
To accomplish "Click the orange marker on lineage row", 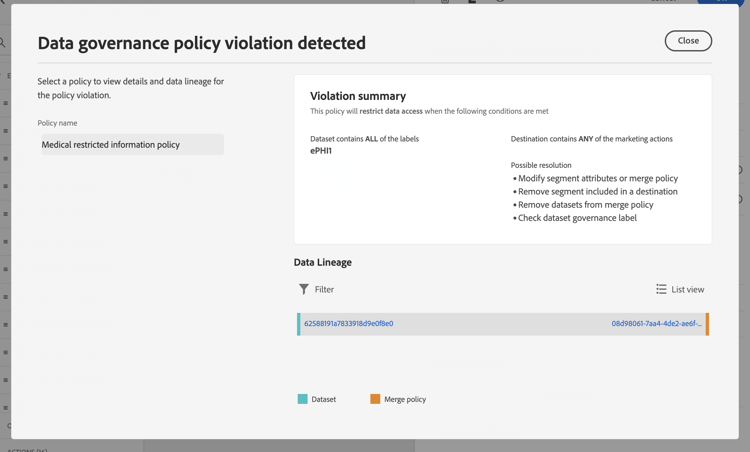I will point(707,324).
